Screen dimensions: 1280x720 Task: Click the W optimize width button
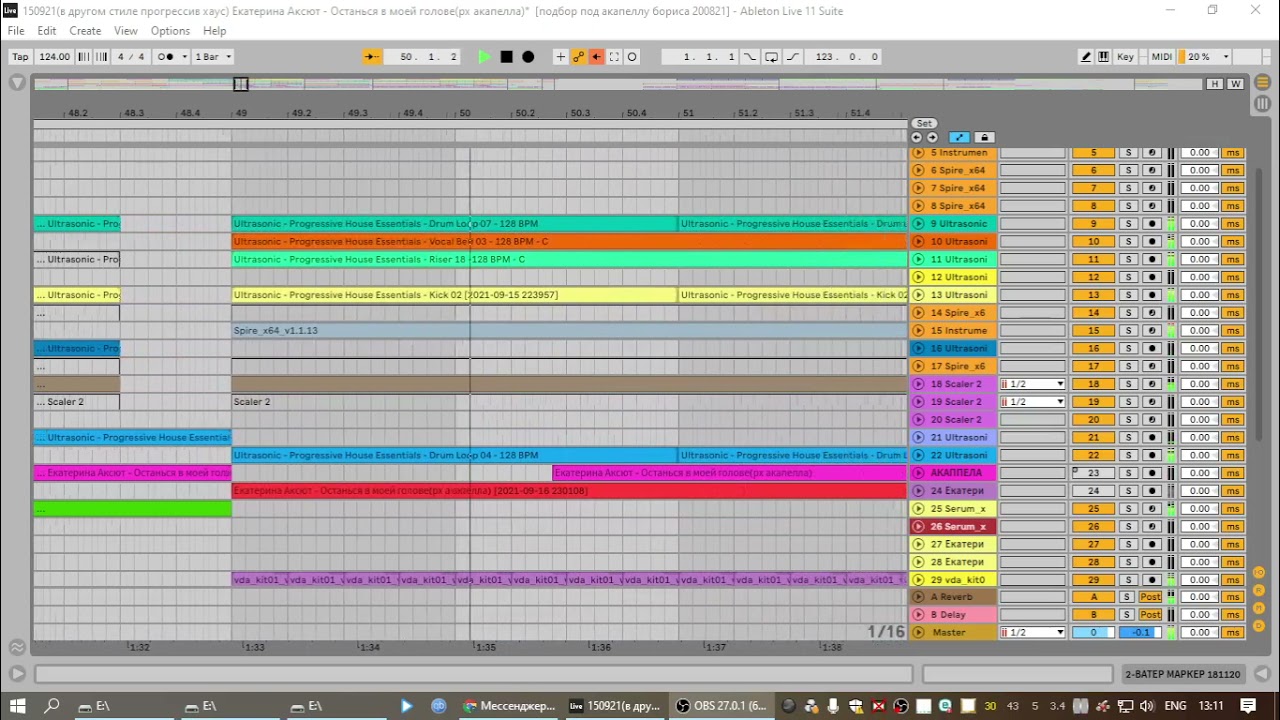click(x=1235, y=84)
